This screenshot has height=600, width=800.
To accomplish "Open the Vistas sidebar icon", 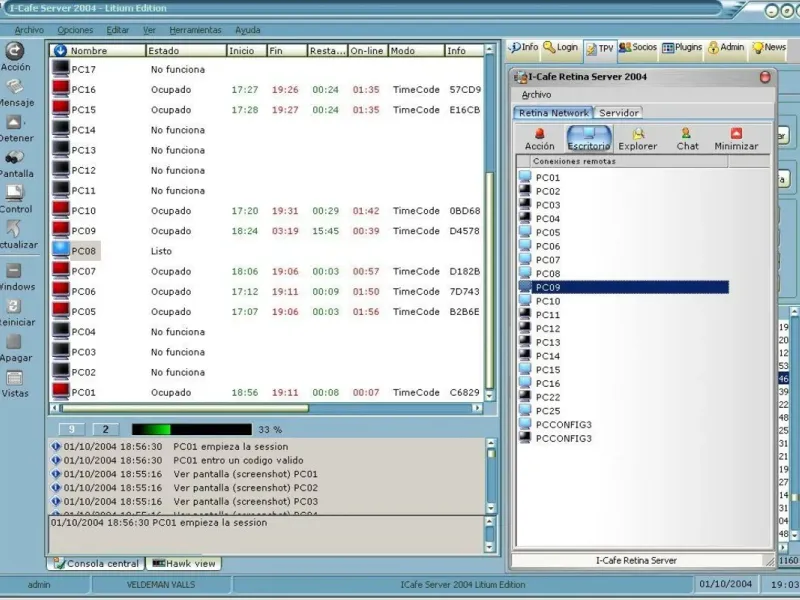I will [x=14, y=378].
